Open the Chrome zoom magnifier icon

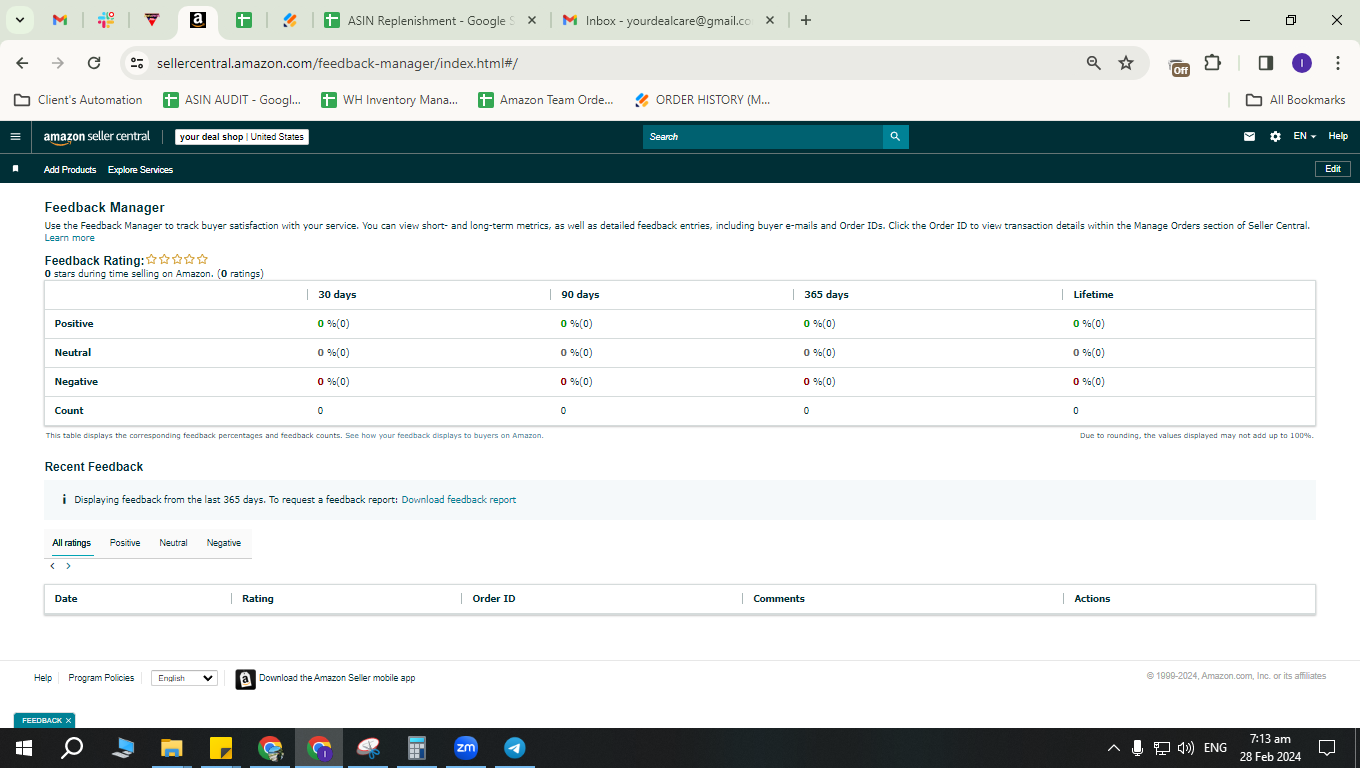pyautogui.click(x=1094, y=63)
